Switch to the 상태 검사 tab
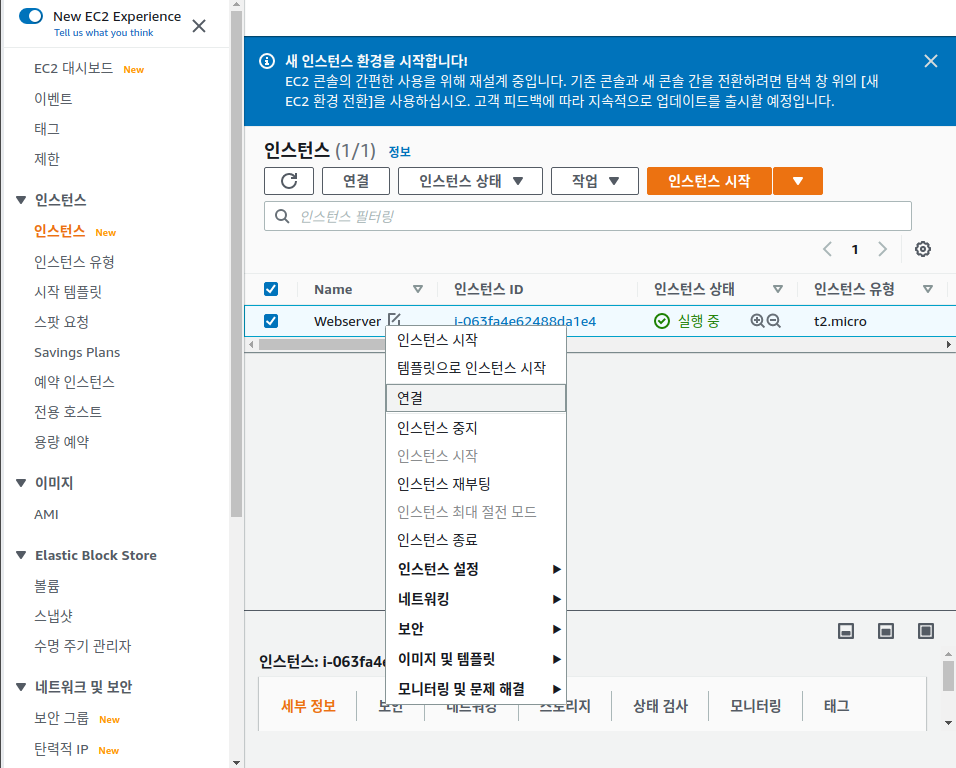956x768 pixels. pyautogui.click(x=660, y=706)
